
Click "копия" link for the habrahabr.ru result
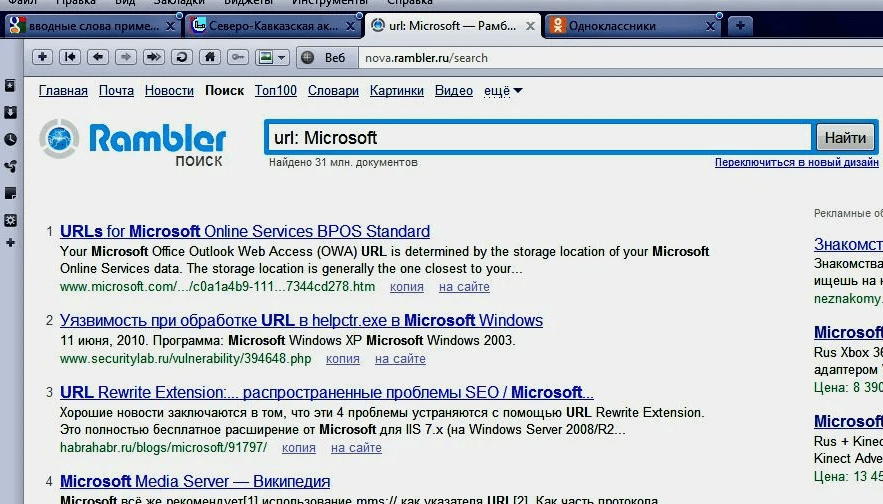pyautogui.click(x=298, y=448)
